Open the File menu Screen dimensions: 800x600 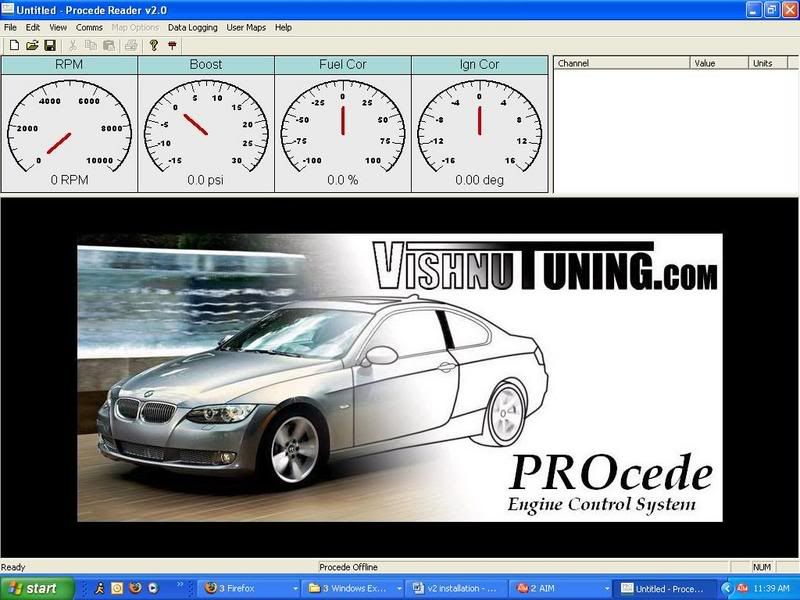pyautogui.click(x=10, y=28)
